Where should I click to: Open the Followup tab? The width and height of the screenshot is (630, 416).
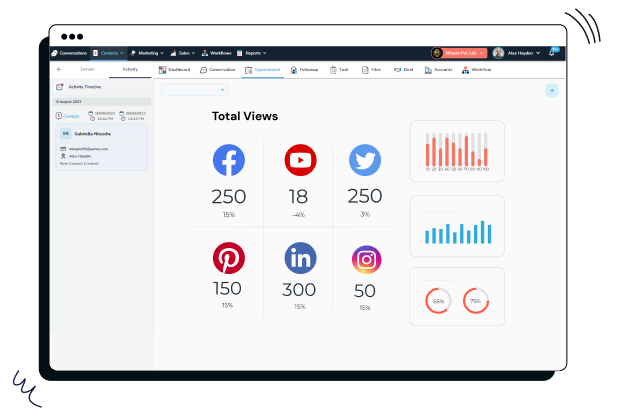point(304,70)
